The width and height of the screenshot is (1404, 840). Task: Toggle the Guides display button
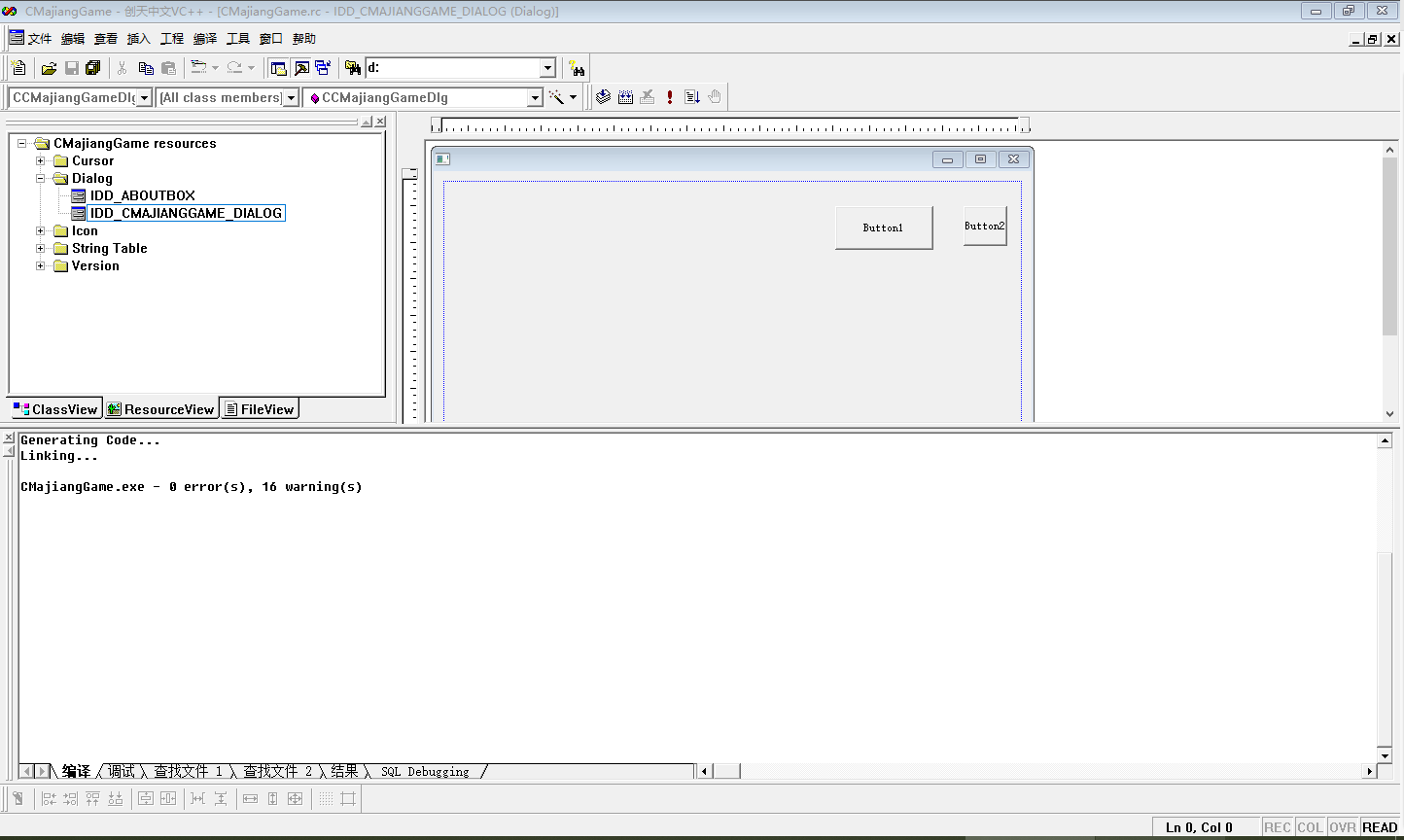(x=348, y=798)
